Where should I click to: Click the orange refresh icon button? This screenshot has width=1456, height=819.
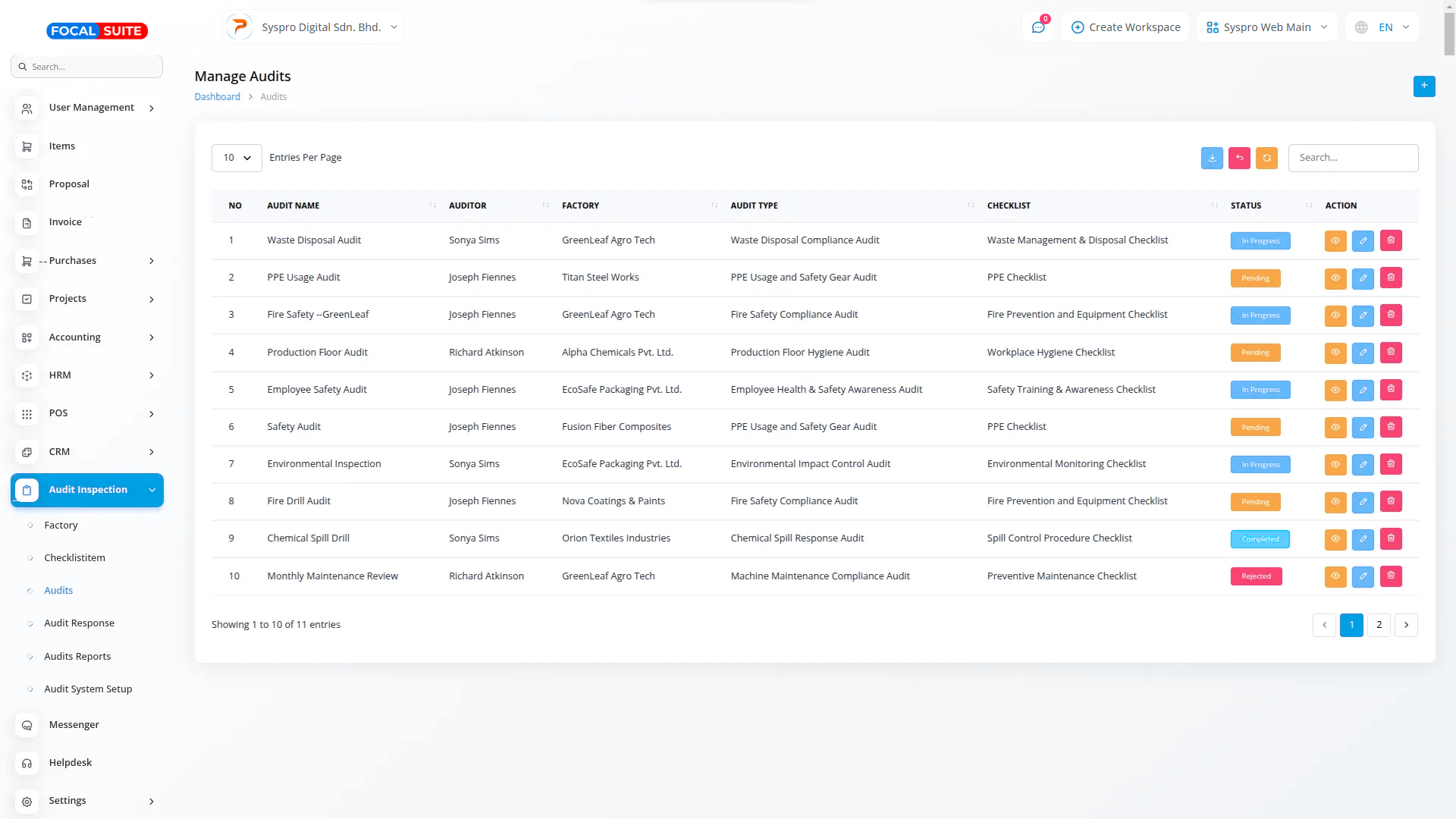(x=1266, y=158)
